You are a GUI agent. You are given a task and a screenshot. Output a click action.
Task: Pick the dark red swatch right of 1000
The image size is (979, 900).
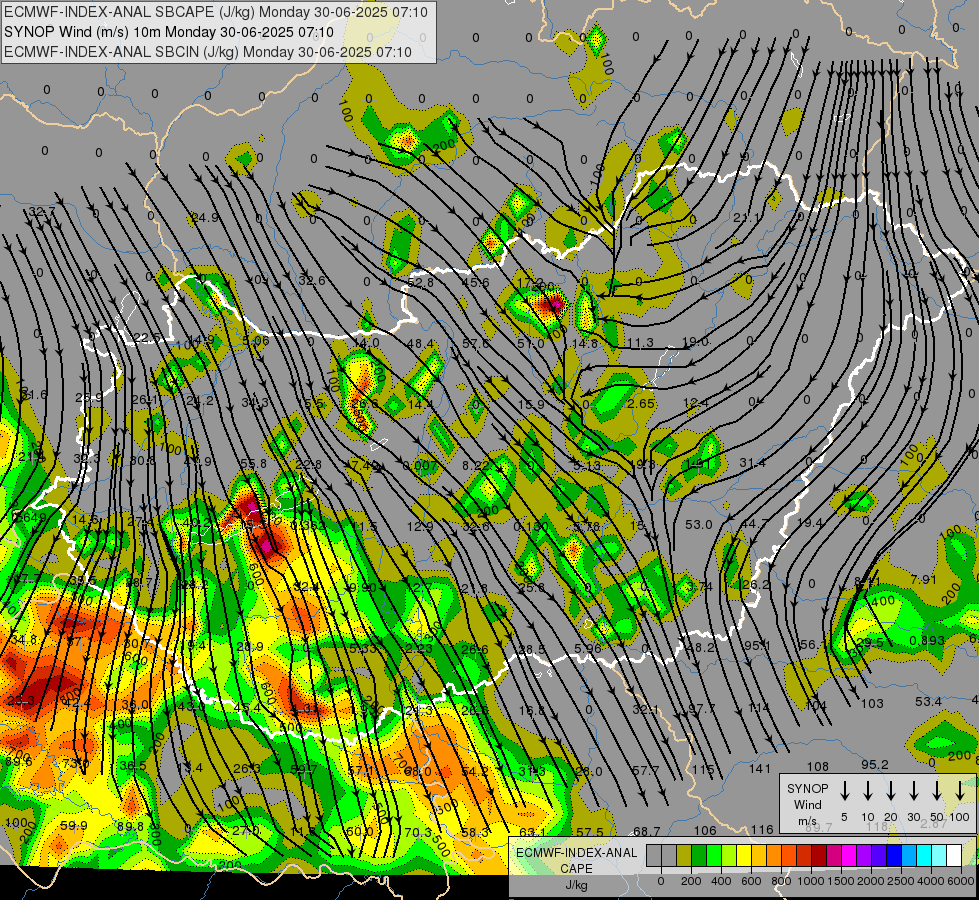pyautogui.click(x=819, y=856)
